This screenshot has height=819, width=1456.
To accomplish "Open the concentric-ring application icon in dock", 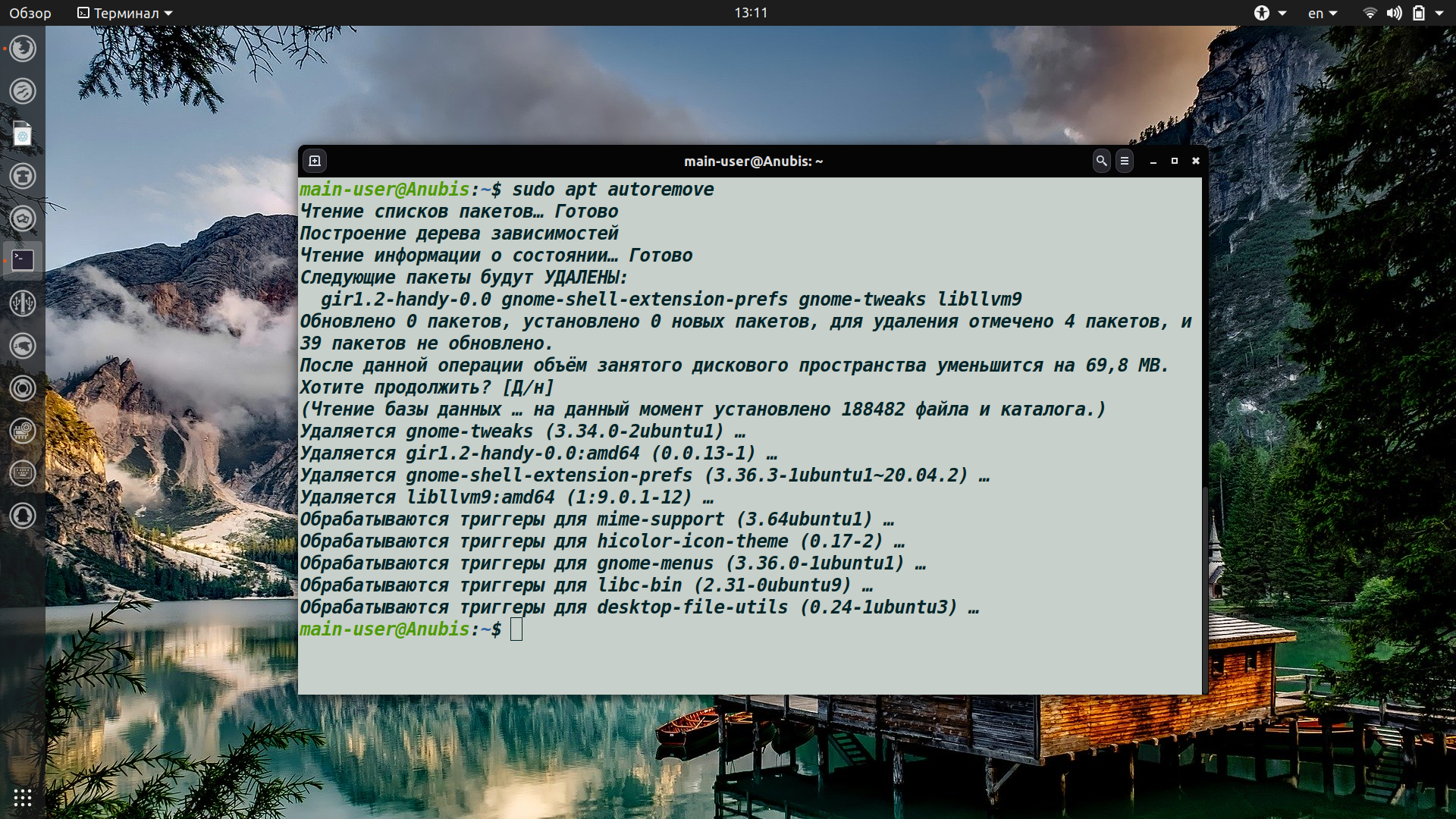I will click(23, 388).
